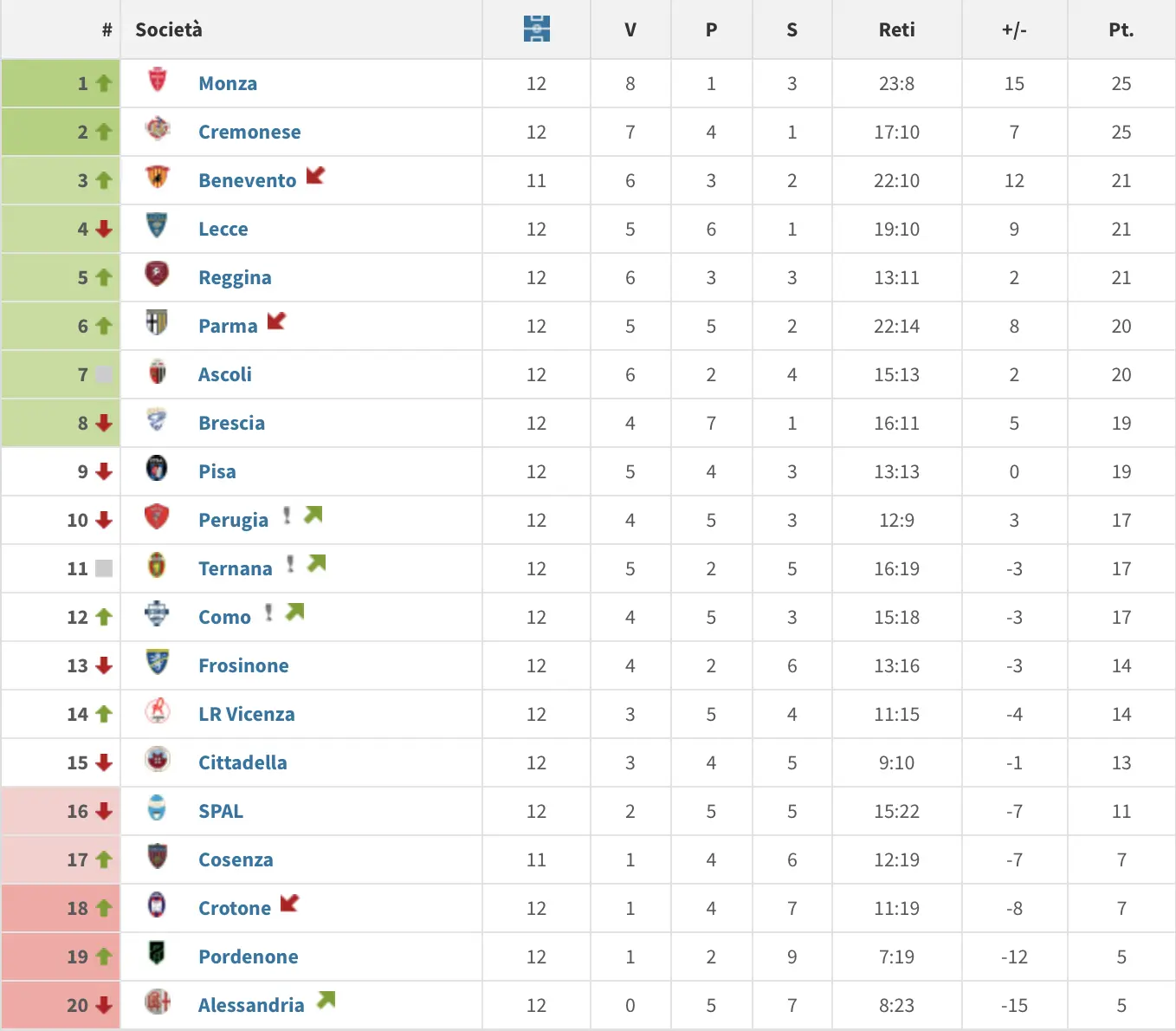Click the Società column header
1176x1031 pixels.
(169, 29)
